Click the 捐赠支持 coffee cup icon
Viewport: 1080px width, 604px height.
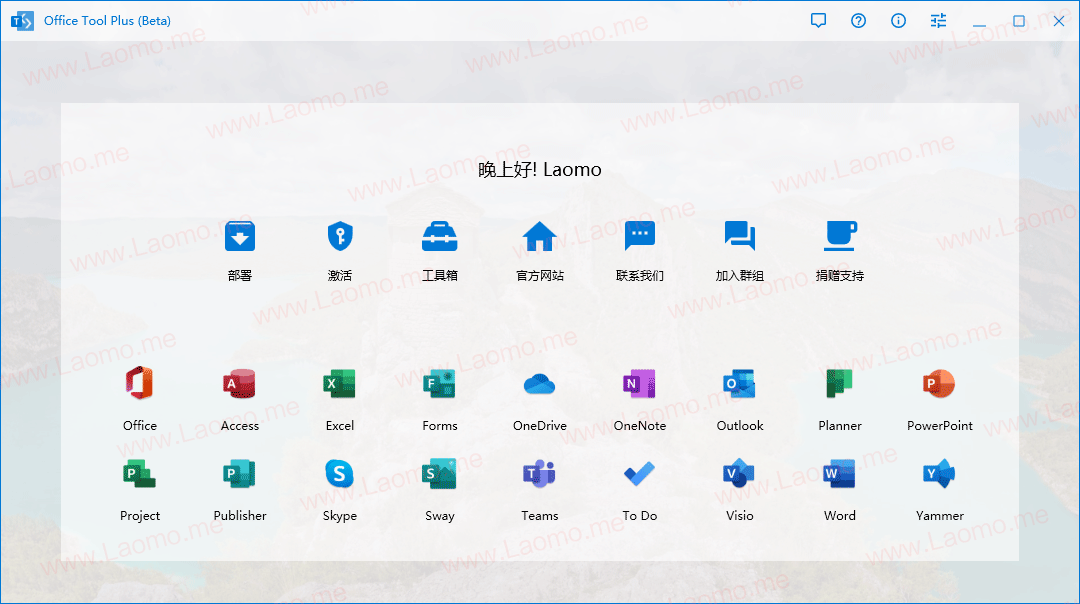[x=840, y=237]
